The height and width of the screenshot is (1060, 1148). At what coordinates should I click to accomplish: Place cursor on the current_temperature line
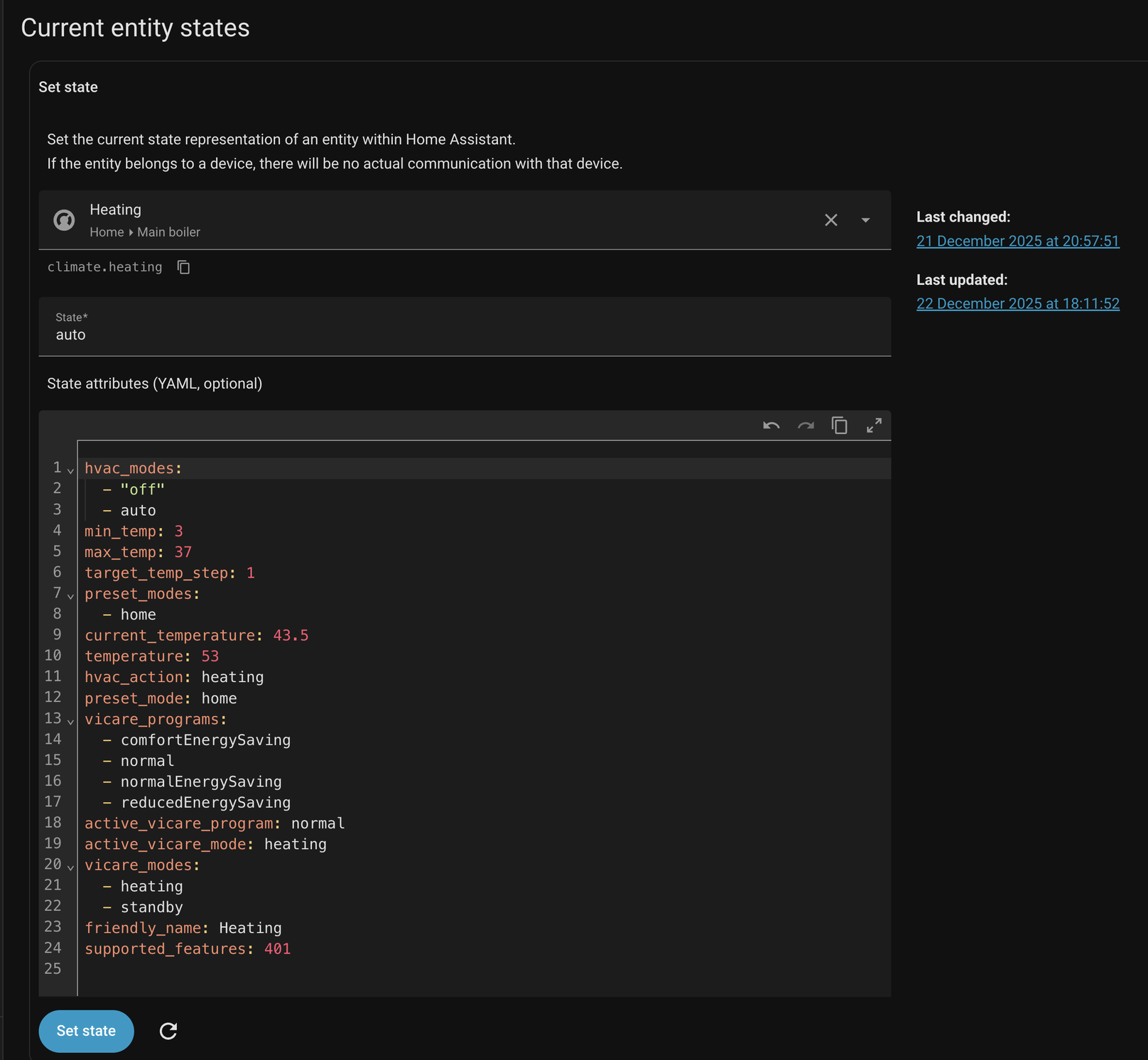(196, 636)
